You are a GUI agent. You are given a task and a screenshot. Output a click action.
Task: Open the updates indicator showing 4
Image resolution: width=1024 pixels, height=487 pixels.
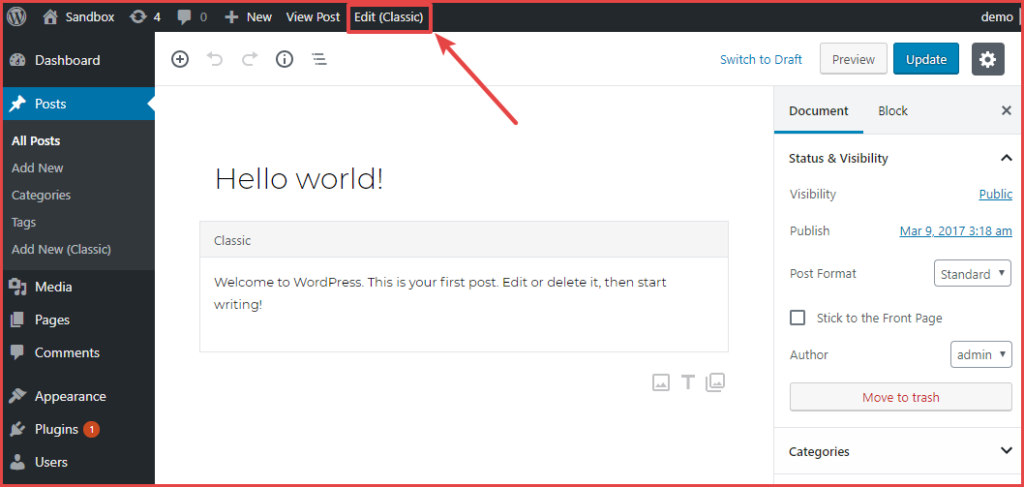pos(145,17)
